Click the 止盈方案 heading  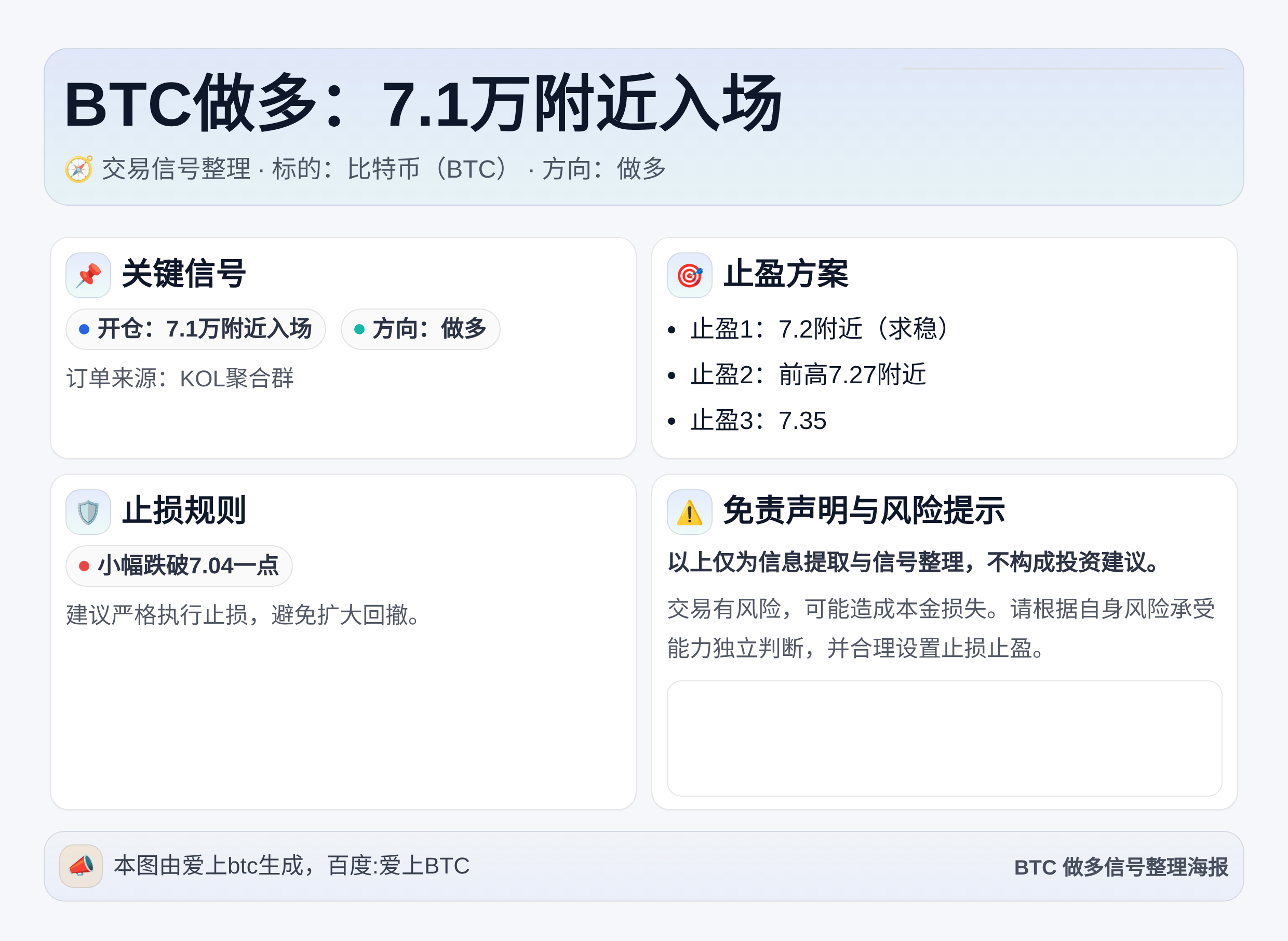click(x=786, y=274)
